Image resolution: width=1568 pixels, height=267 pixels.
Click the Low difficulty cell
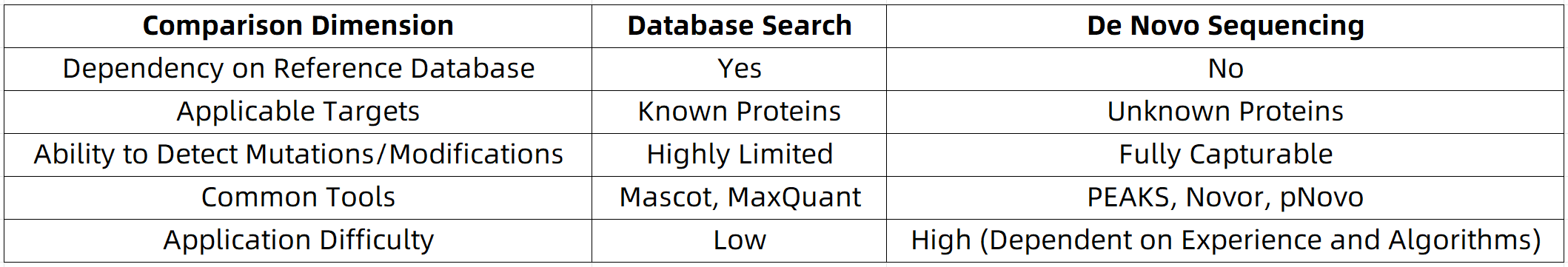tap(739, 240)
